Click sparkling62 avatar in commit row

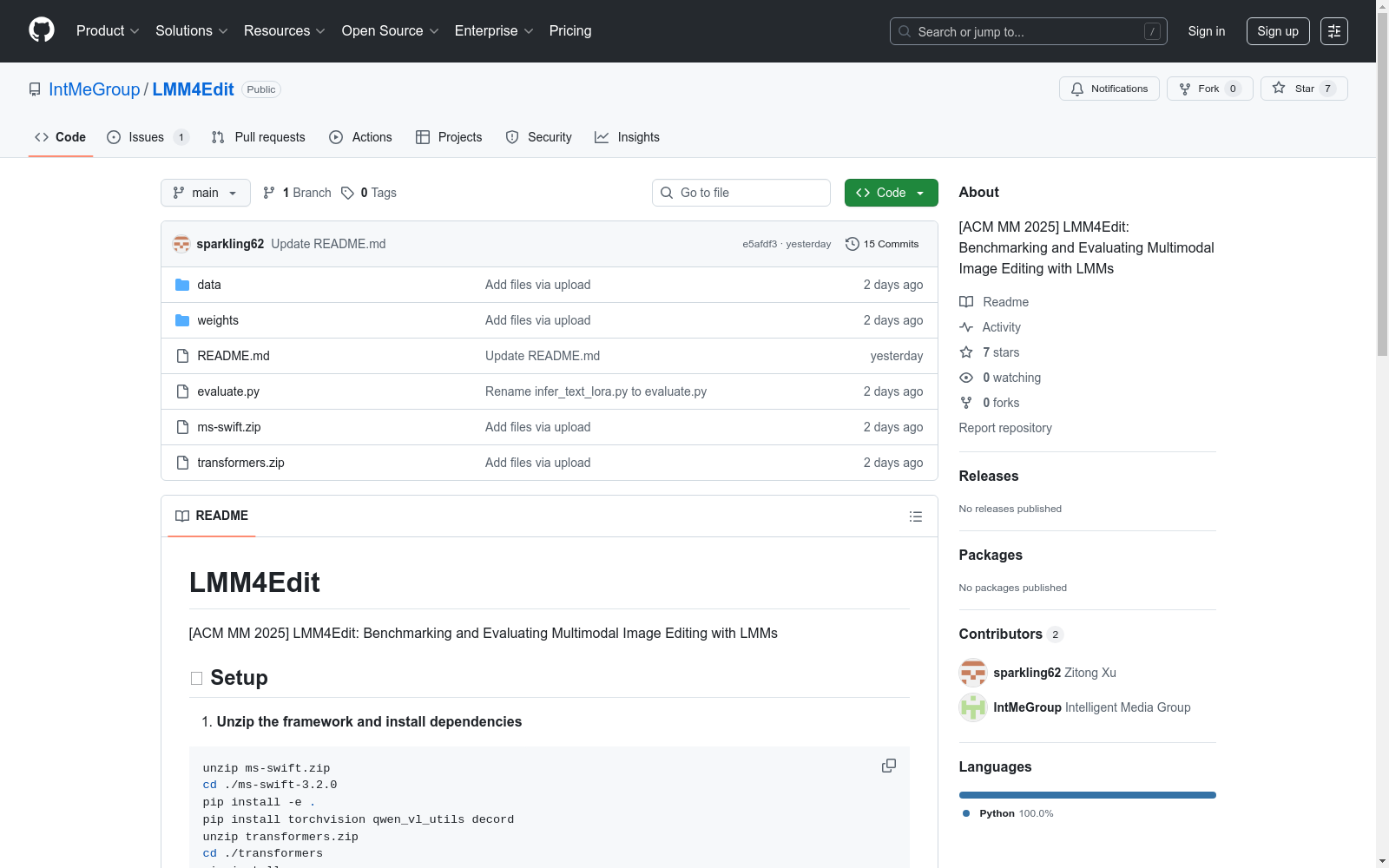[181, 244]
